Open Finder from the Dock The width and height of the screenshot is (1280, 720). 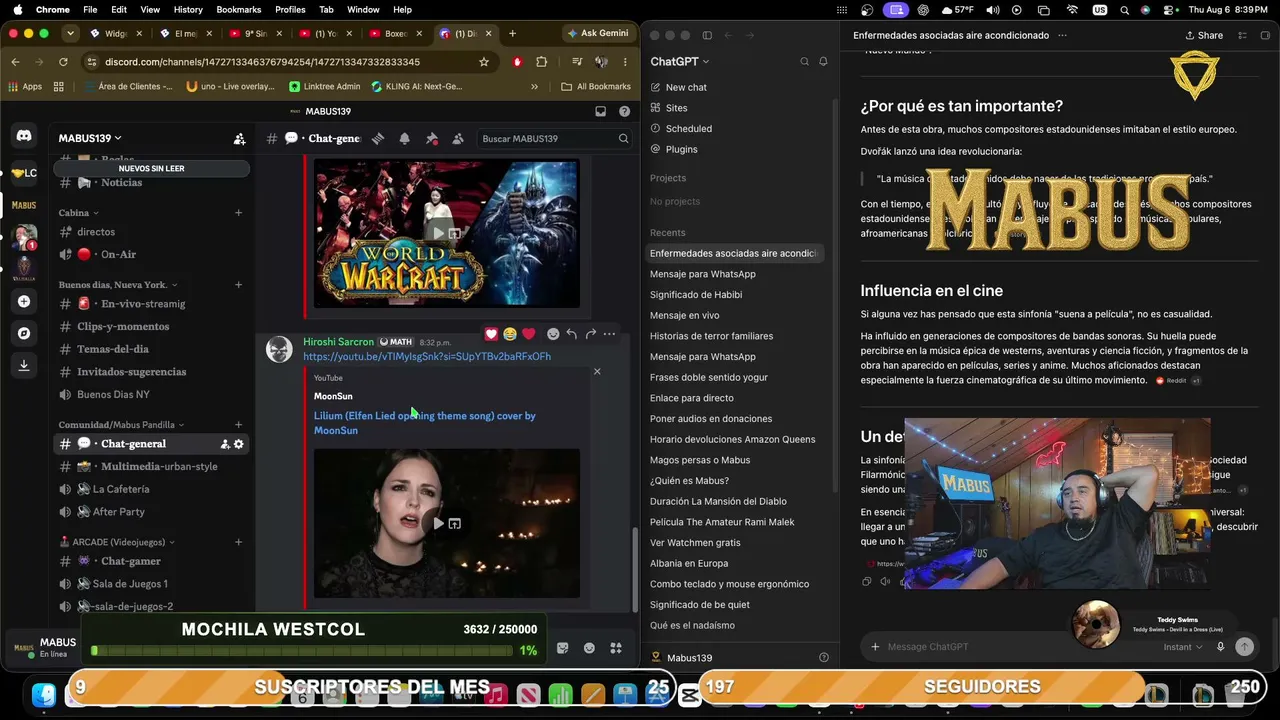(43, 695)
